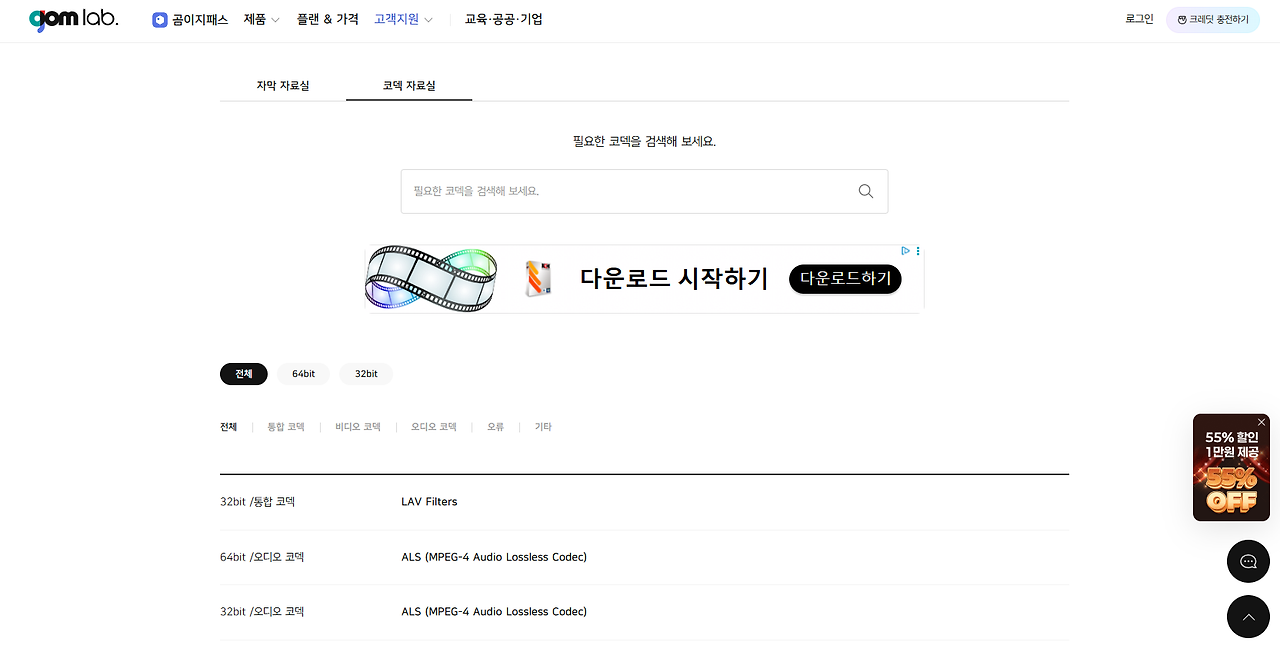Open the 플랜 & 가격 menu item
Viewport: 1280px width, 652px height.
tap(327, 20)
